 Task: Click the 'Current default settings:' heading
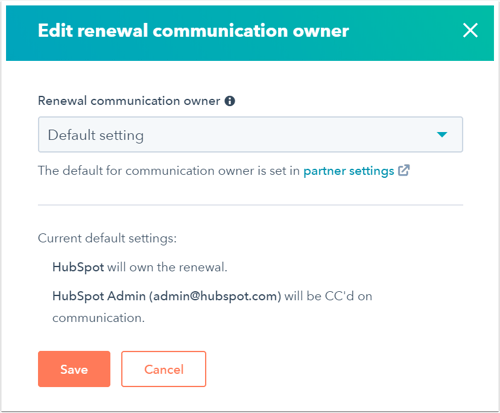[x=107, y=238]
